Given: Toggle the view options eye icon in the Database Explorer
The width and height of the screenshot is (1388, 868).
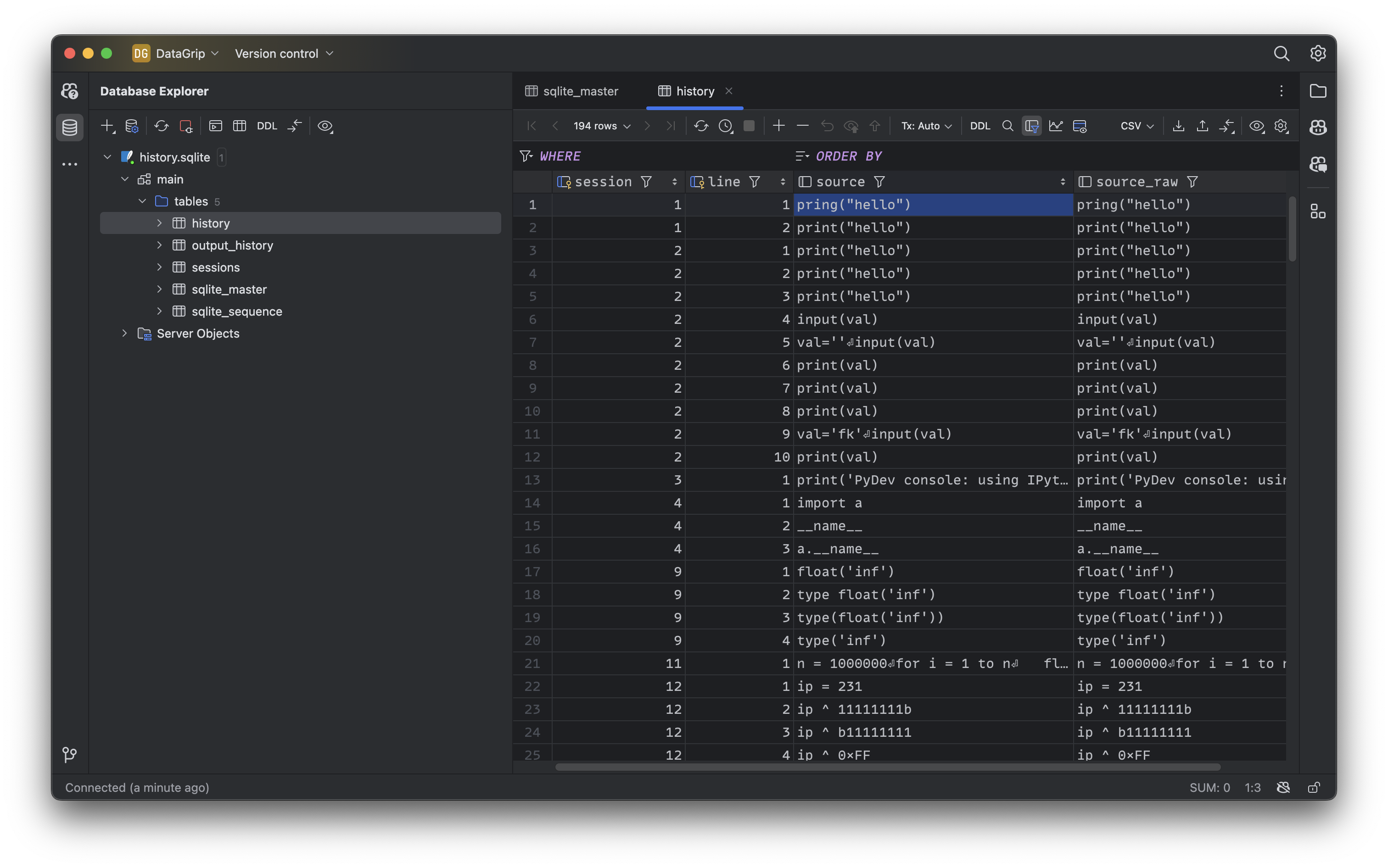Looking at the screenshot, I should 325,126.
